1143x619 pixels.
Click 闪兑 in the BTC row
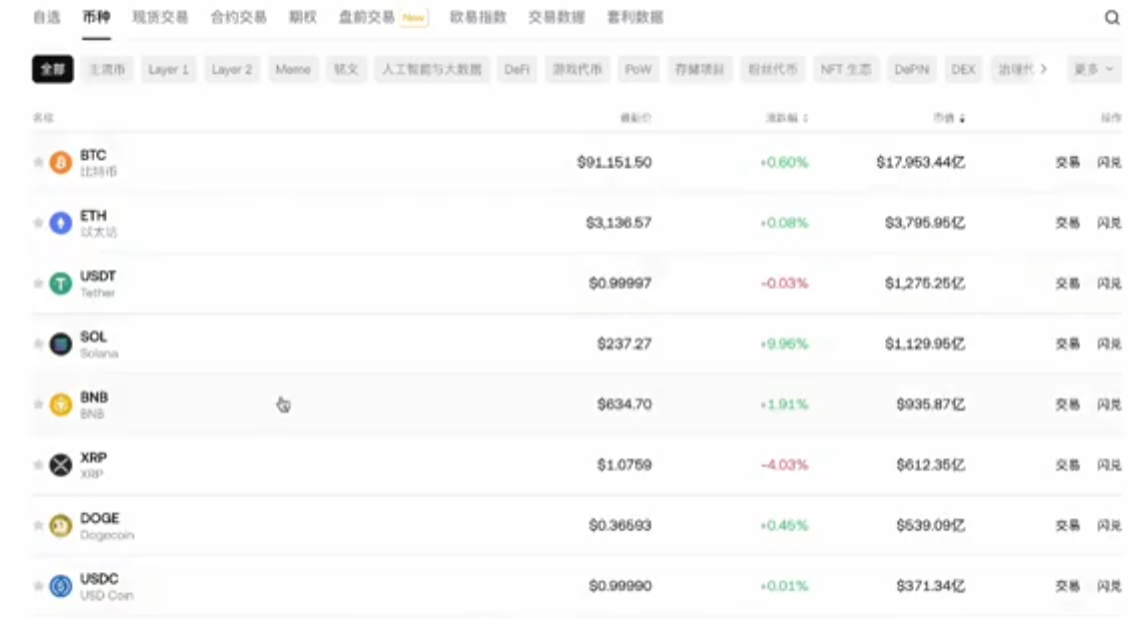(1109, 162)
